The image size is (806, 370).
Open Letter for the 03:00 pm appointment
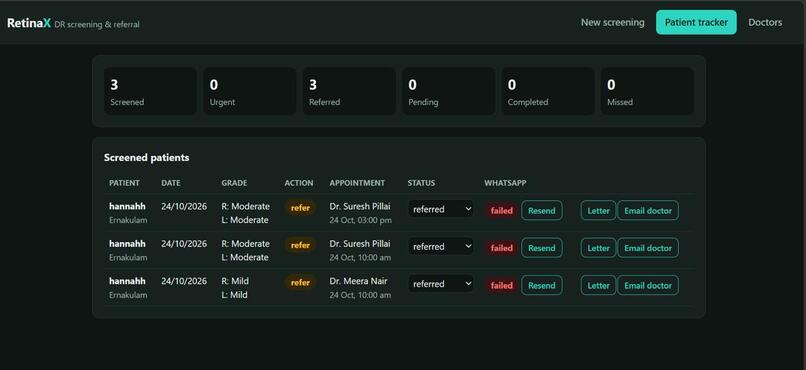coord(598,211)
